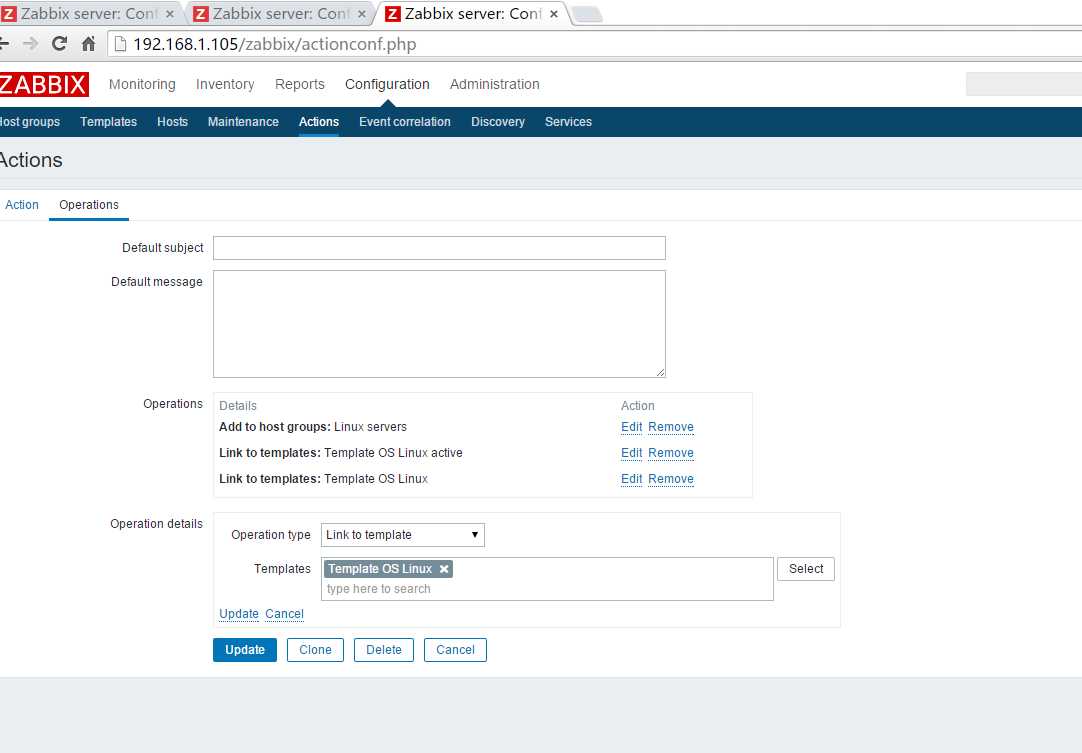Go to Host groups submenu
Image resolution: width=1082 pixels, height=753 pixels.
pos(30,121)
